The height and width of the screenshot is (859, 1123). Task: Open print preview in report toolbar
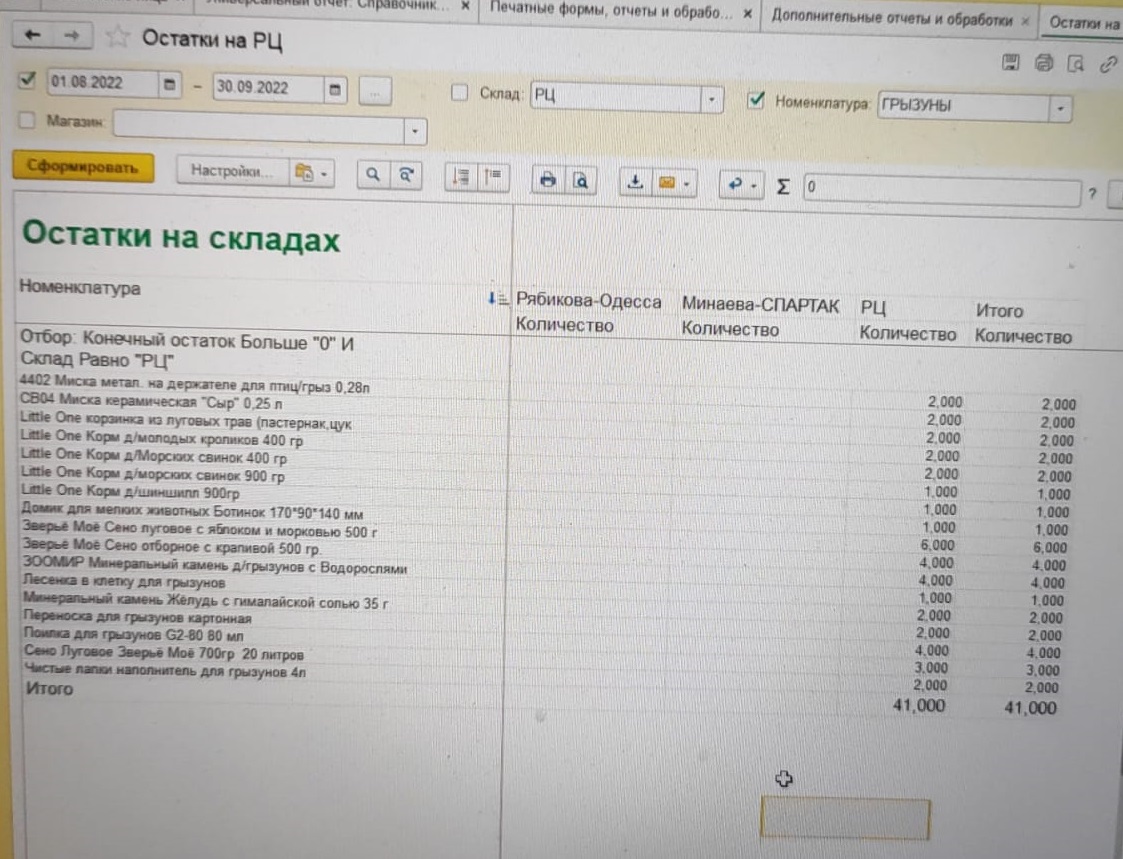pos(580,181)
